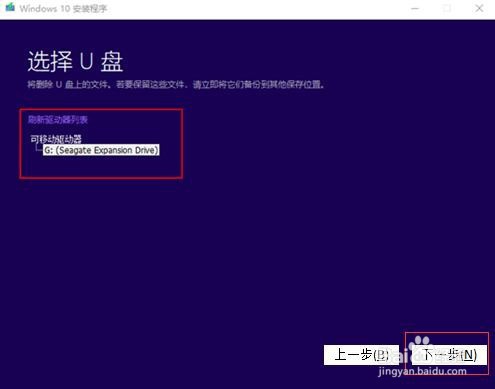Click the 可移动驱动器 tree node

click(56, 139)
